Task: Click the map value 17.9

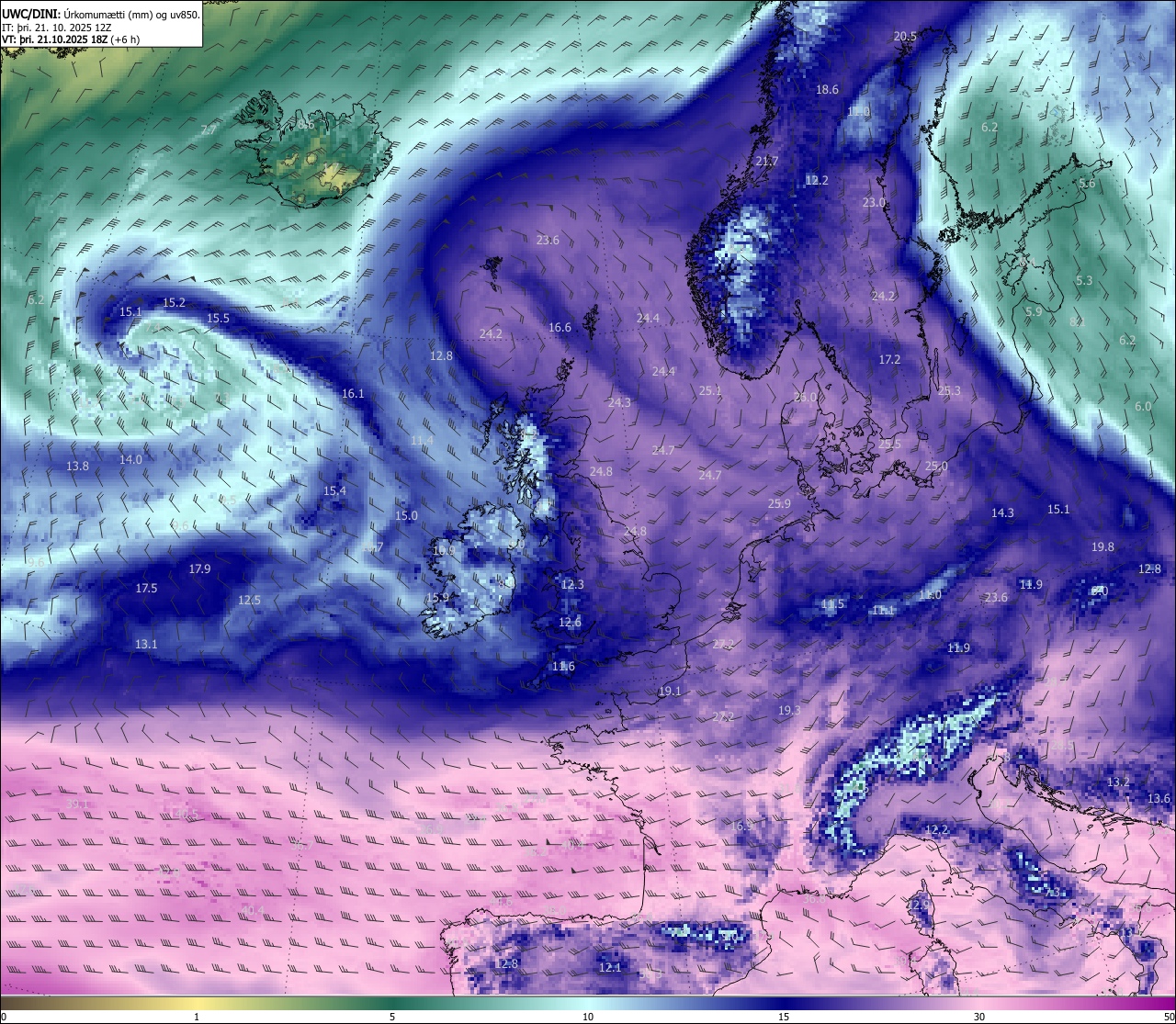Action: (x=199, y=569)
